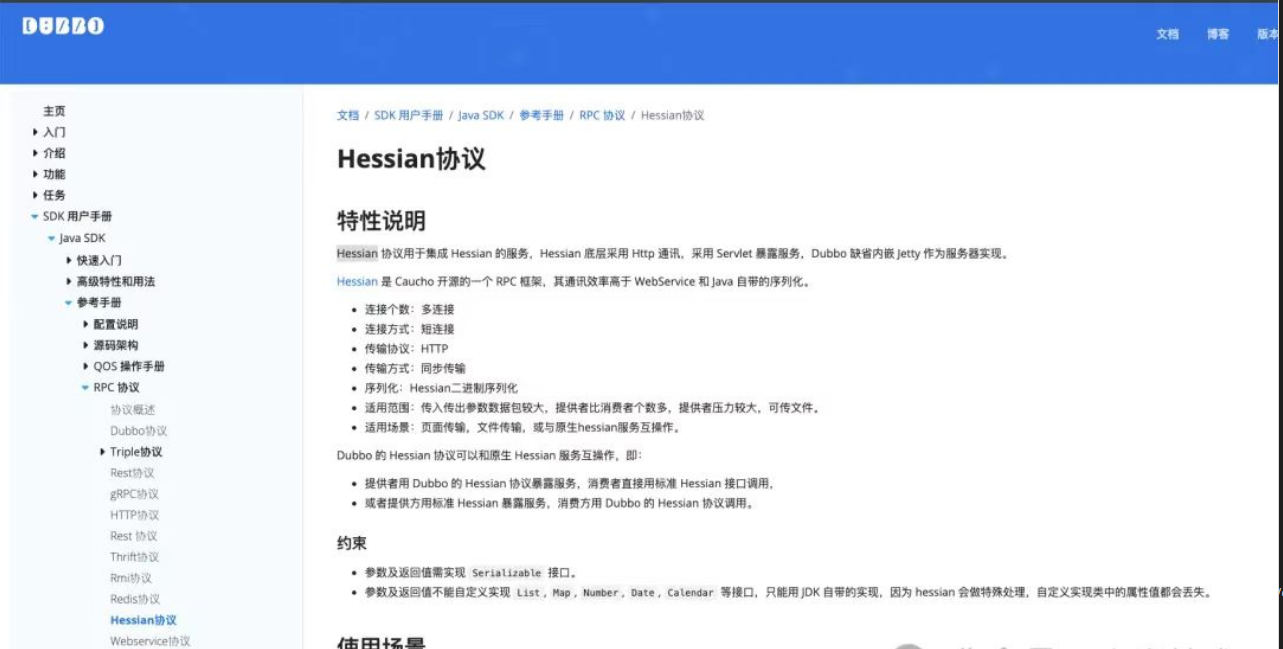Open 快速入门 sidebar entry
Viewport: 1283px width, 649px height.
[100, 260]
